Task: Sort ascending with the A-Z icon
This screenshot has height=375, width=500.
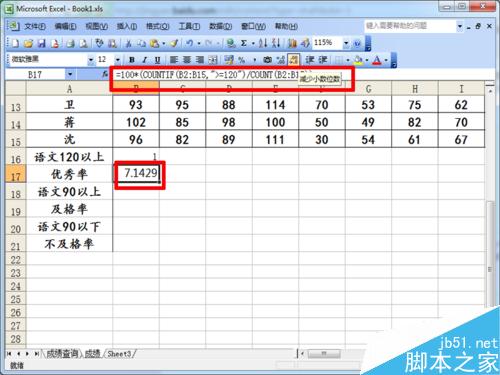Action: point(263,43)
